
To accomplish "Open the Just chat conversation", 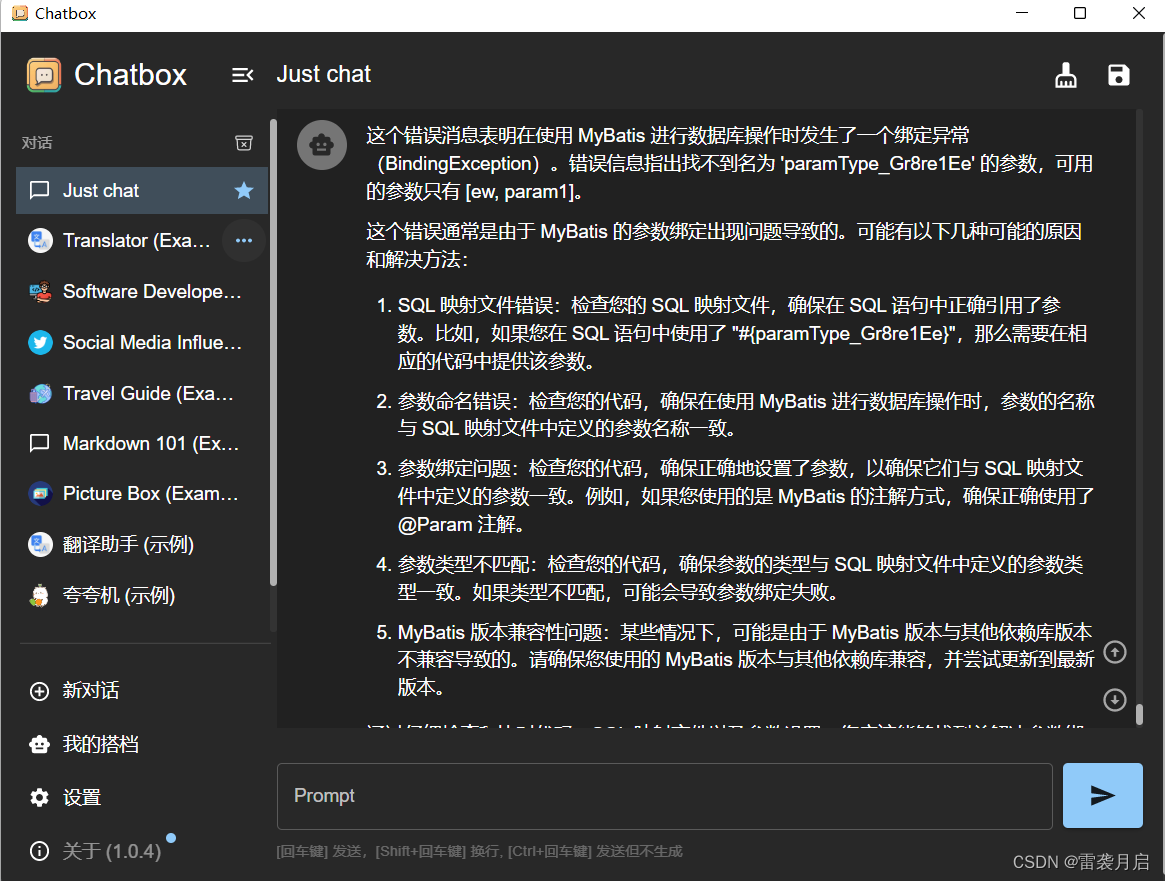I will pyautogui.click(x=142, y=191).
